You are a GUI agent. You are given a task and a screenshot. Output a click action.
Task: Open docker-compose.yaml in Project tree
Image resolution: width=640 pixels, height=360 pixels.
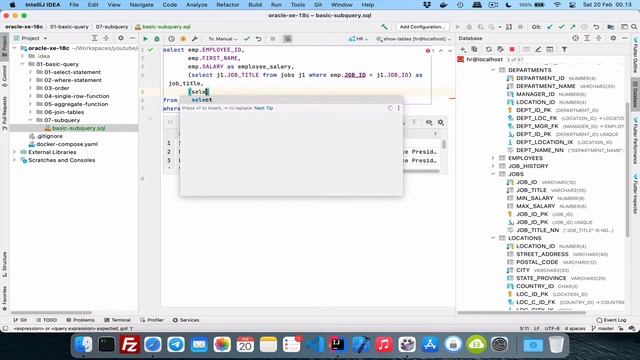[67, 144]
